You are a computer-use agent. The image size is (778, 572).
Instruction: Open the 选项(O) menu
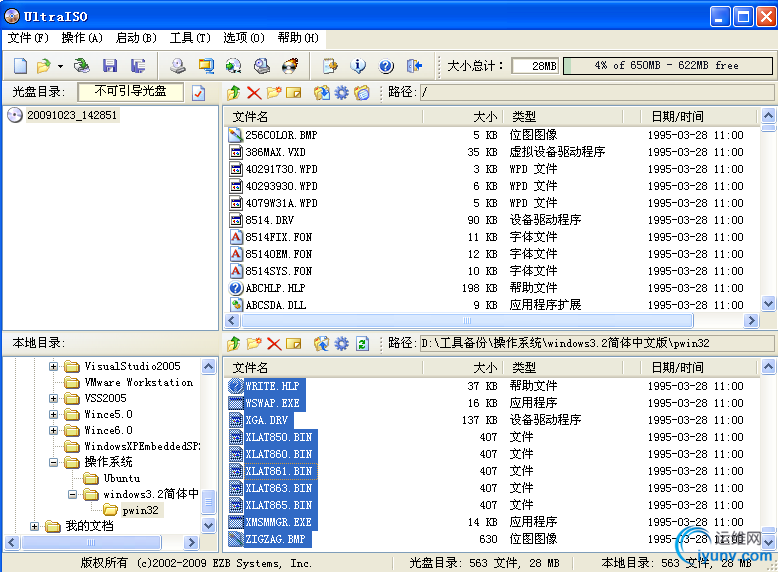point(244,38)
